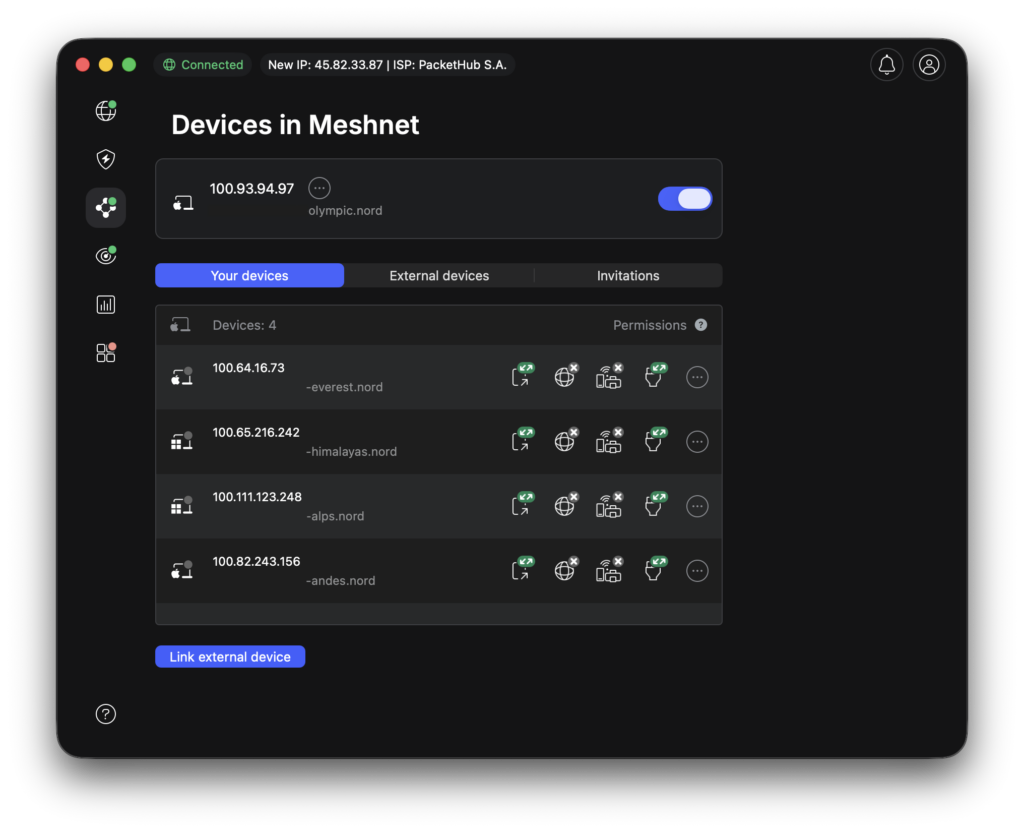Toggle local network permission for andes.nord
The width and height of the screenshot is (1024, 833).
point(609,570)
